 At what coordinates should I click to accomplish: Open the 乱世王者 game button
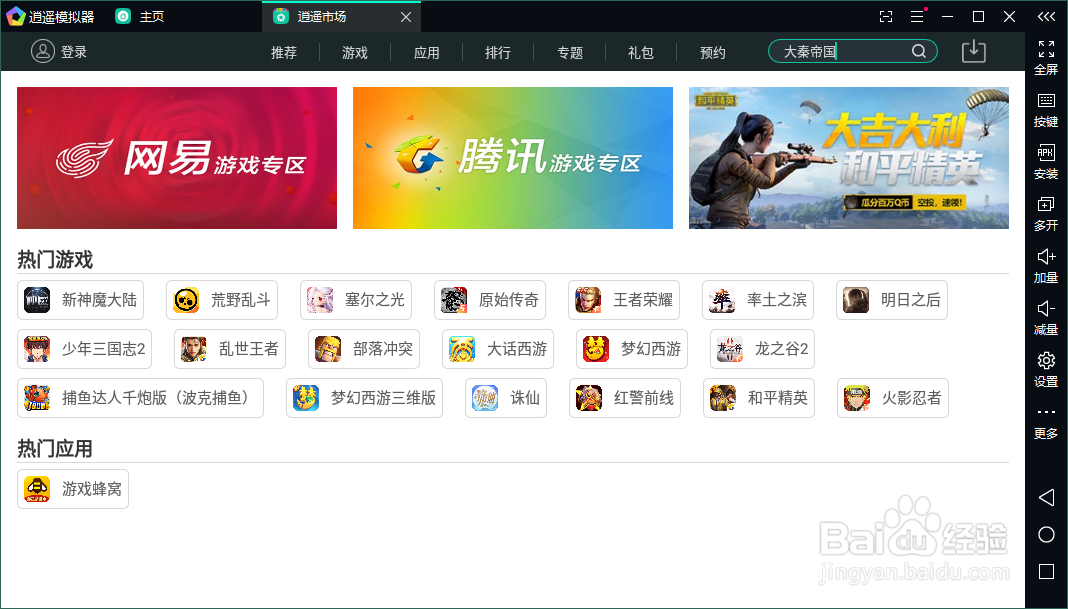click(x=230, y=349)
